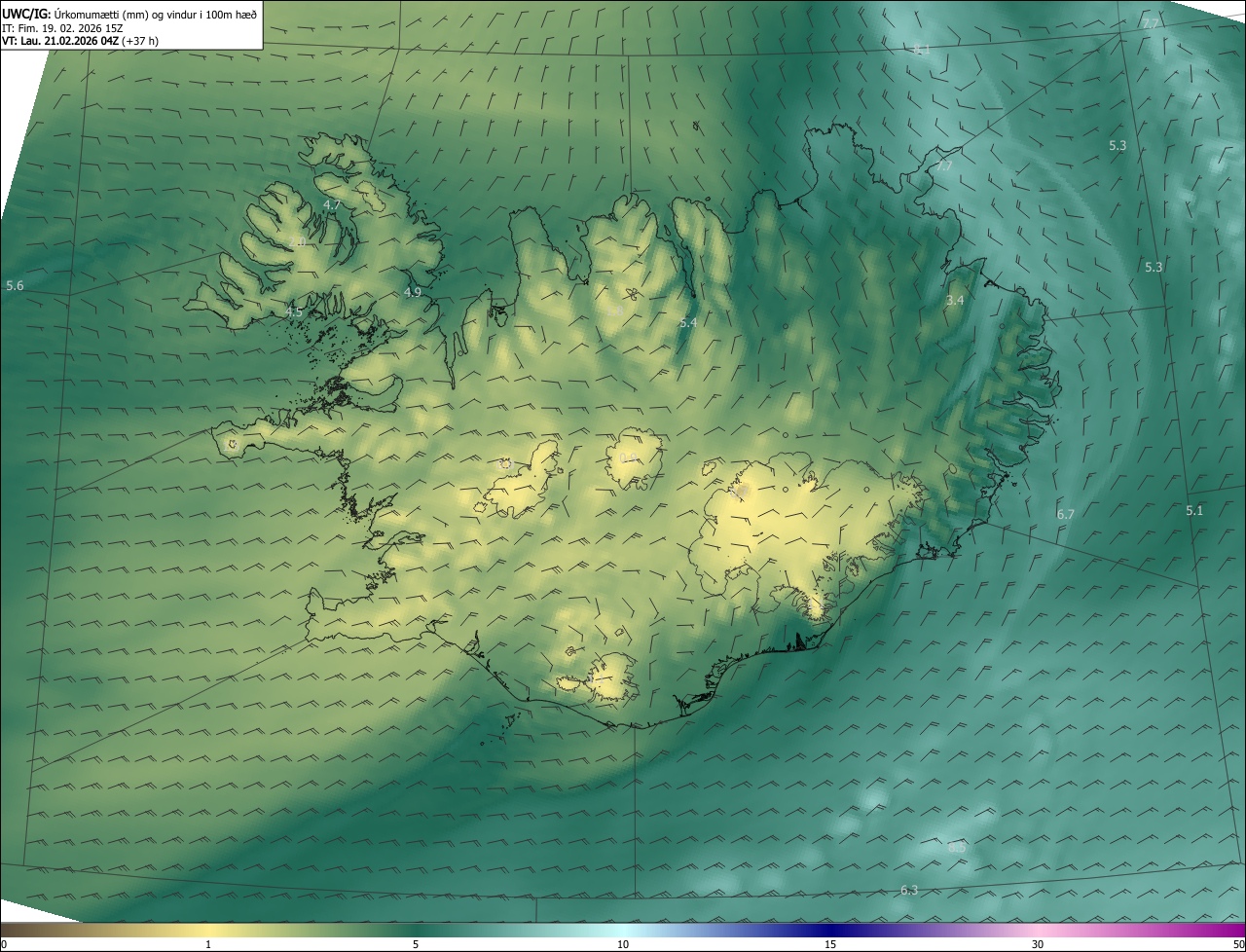Click the colour scale tick label 30
The width and height of the screenshot is (1246, 952).
pyautogui.click(x=1038, y=944)
